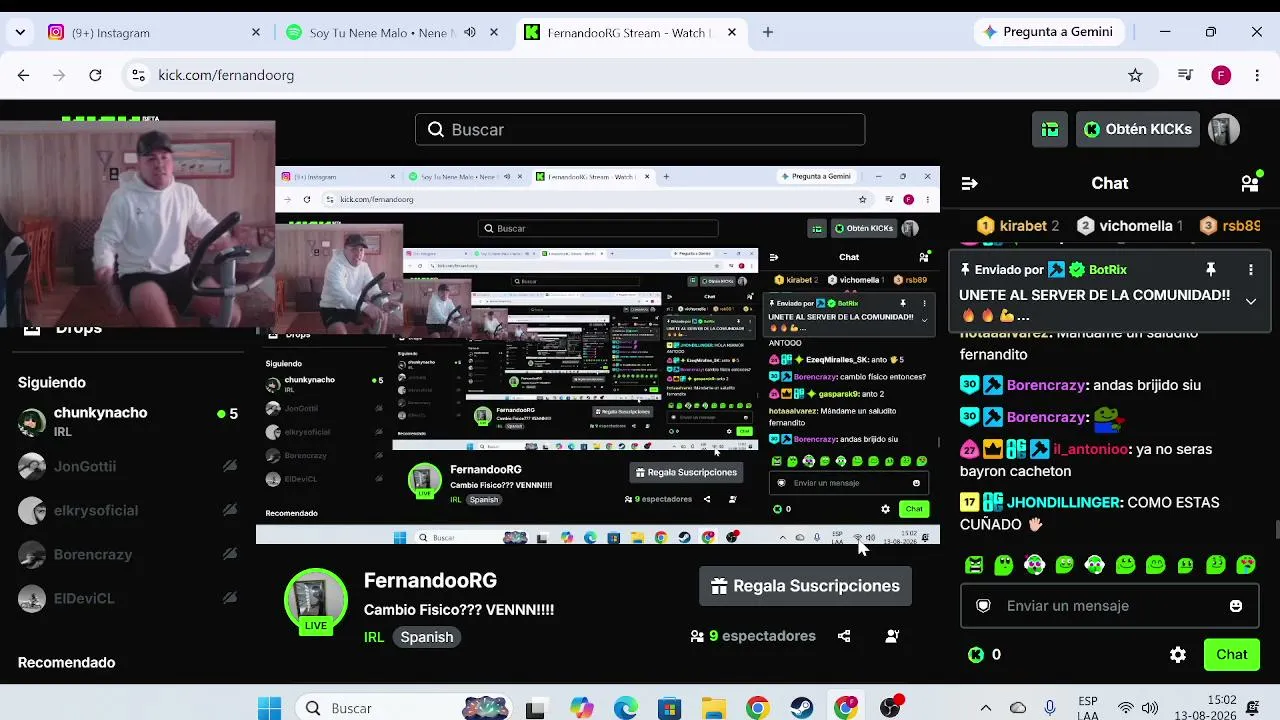The width and height of the screenshot is (1280, 720).
Task: Collapse the chat panel arrow icon
Action: 969,183
